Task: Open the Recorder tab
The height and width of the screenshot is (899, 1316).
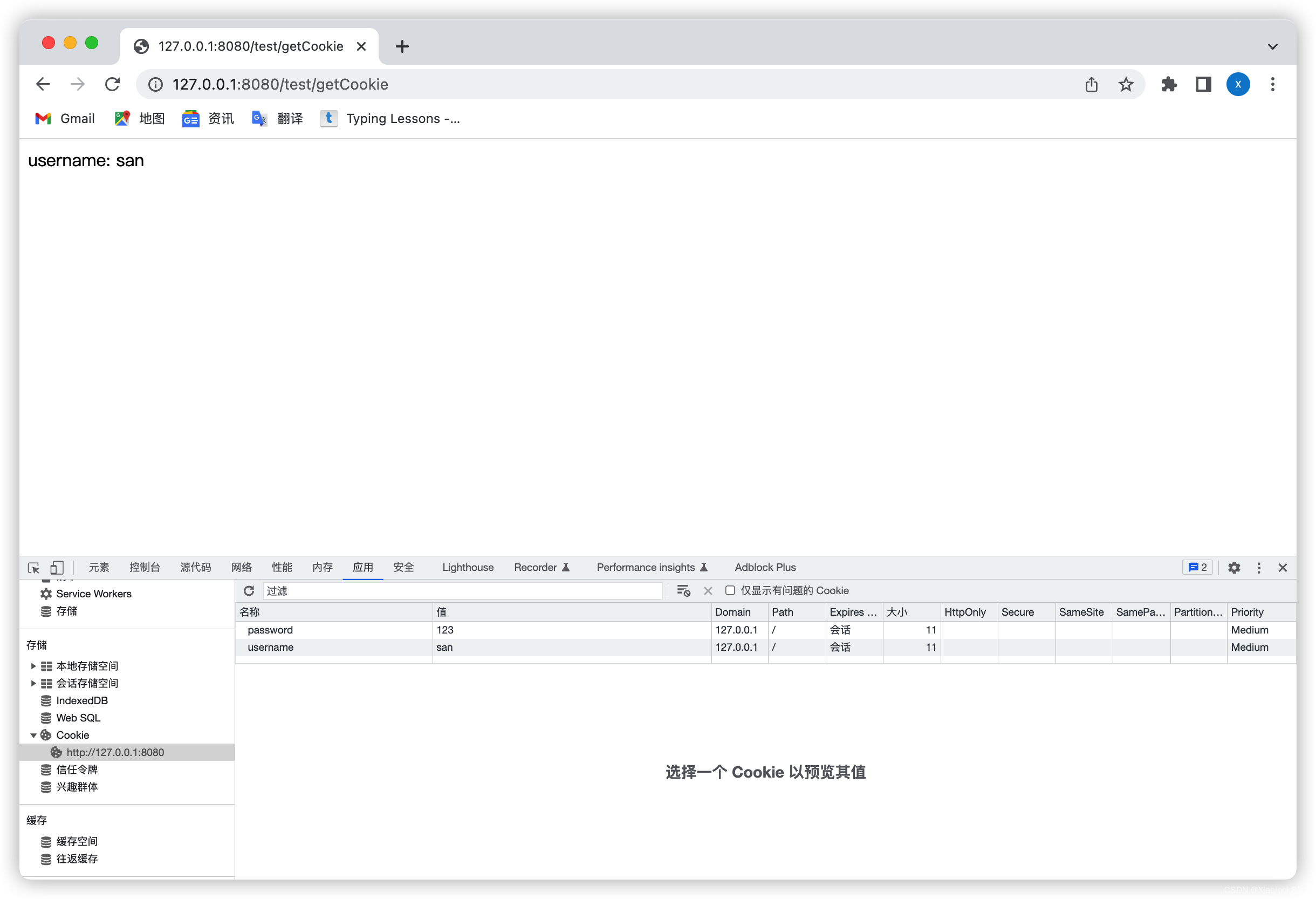Action: click(x=542, y=568)
